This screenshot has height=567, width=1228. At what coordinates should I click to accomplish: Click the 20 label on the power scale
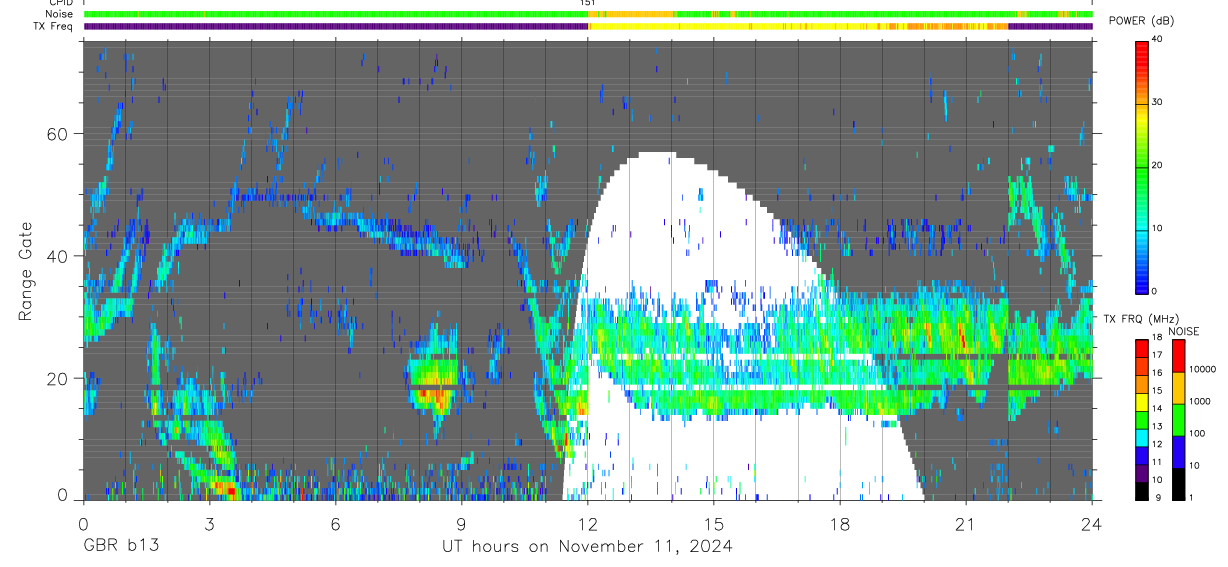coord(1158,165)
